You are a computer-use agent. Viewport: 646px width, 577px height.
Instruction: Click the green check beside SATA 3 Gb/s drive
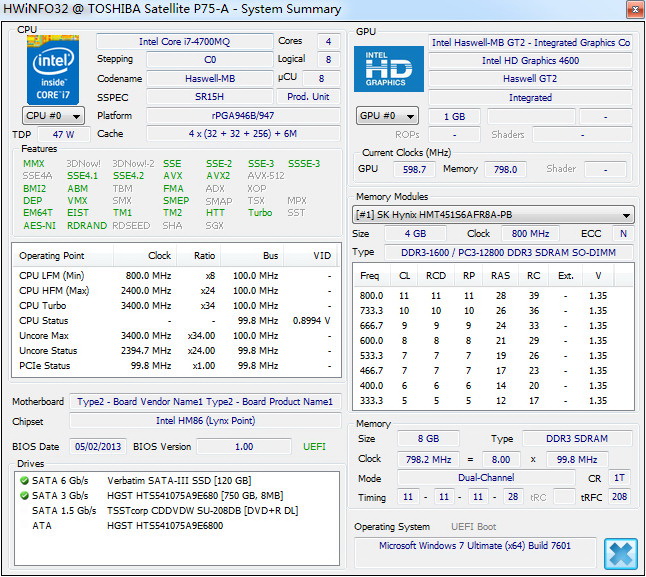pyautogui.click(x=22, y=495)
